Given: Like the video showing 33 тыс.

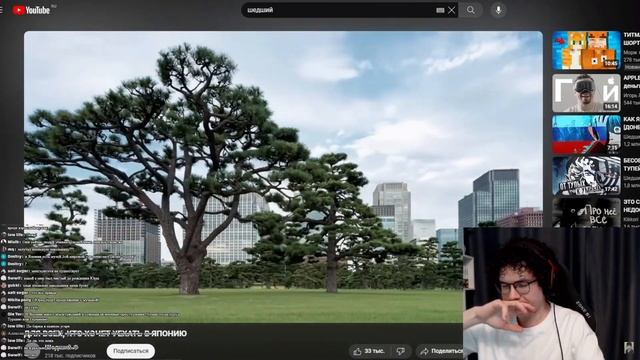Looking at the screenshot, I should [369, 351].
